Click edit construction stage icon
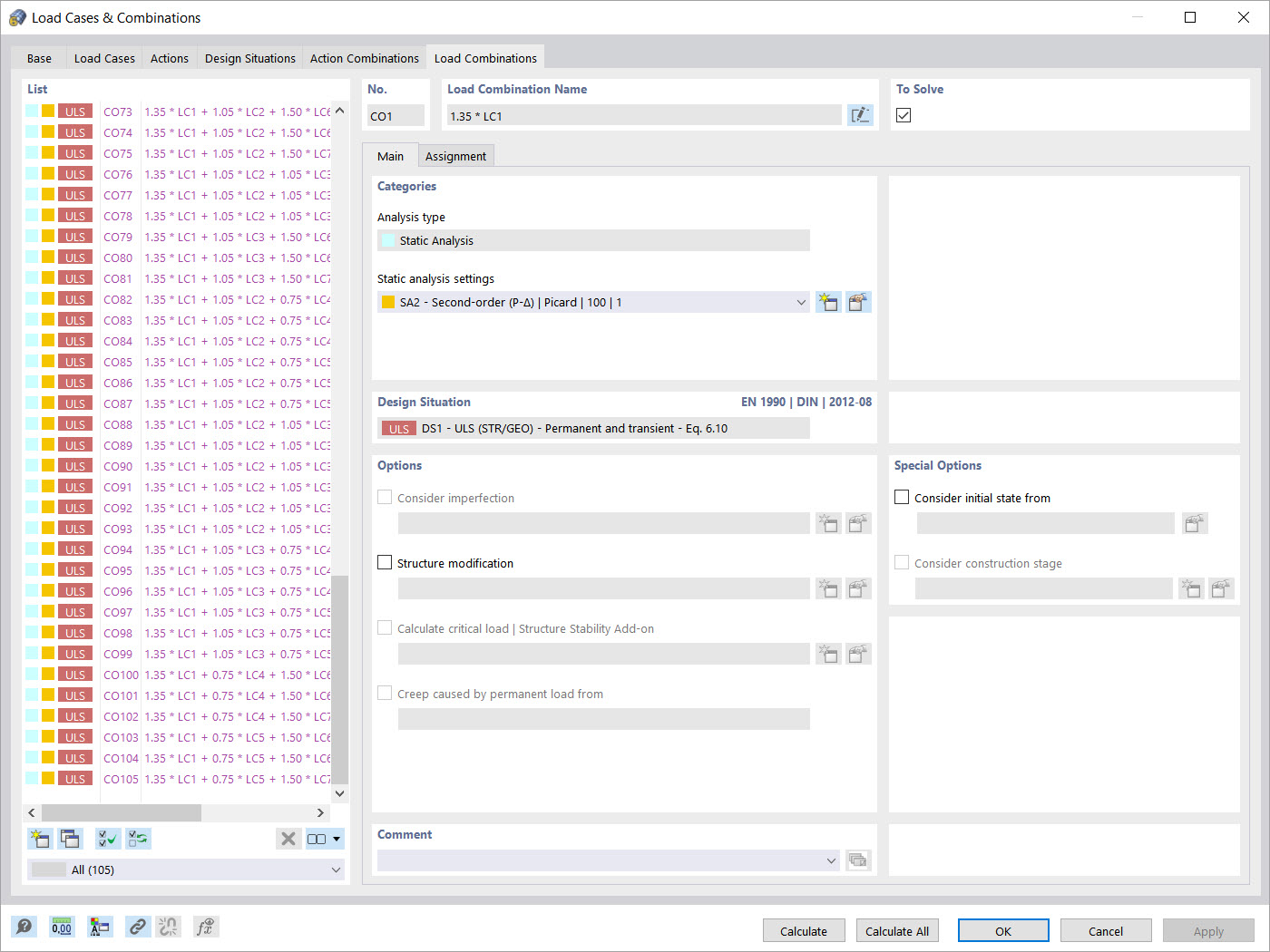Image resolution: width=1270 pixels, height=952 pixels. (x=1221, y=588)
